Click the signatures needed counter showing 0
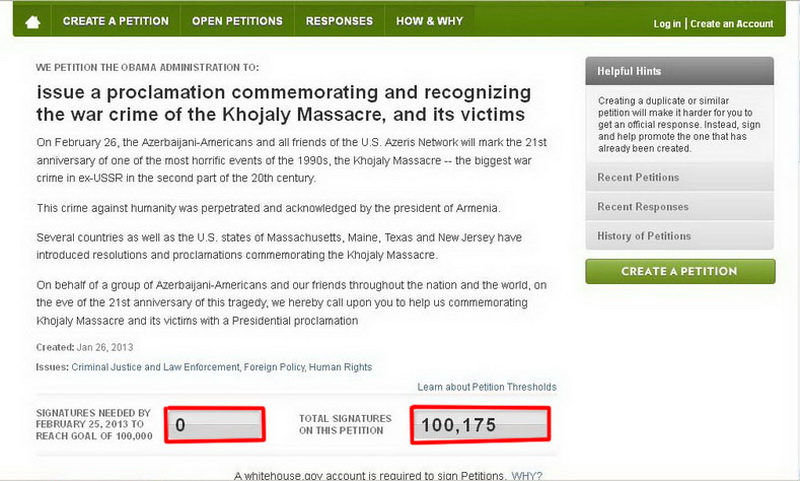 tap(215, 424)
